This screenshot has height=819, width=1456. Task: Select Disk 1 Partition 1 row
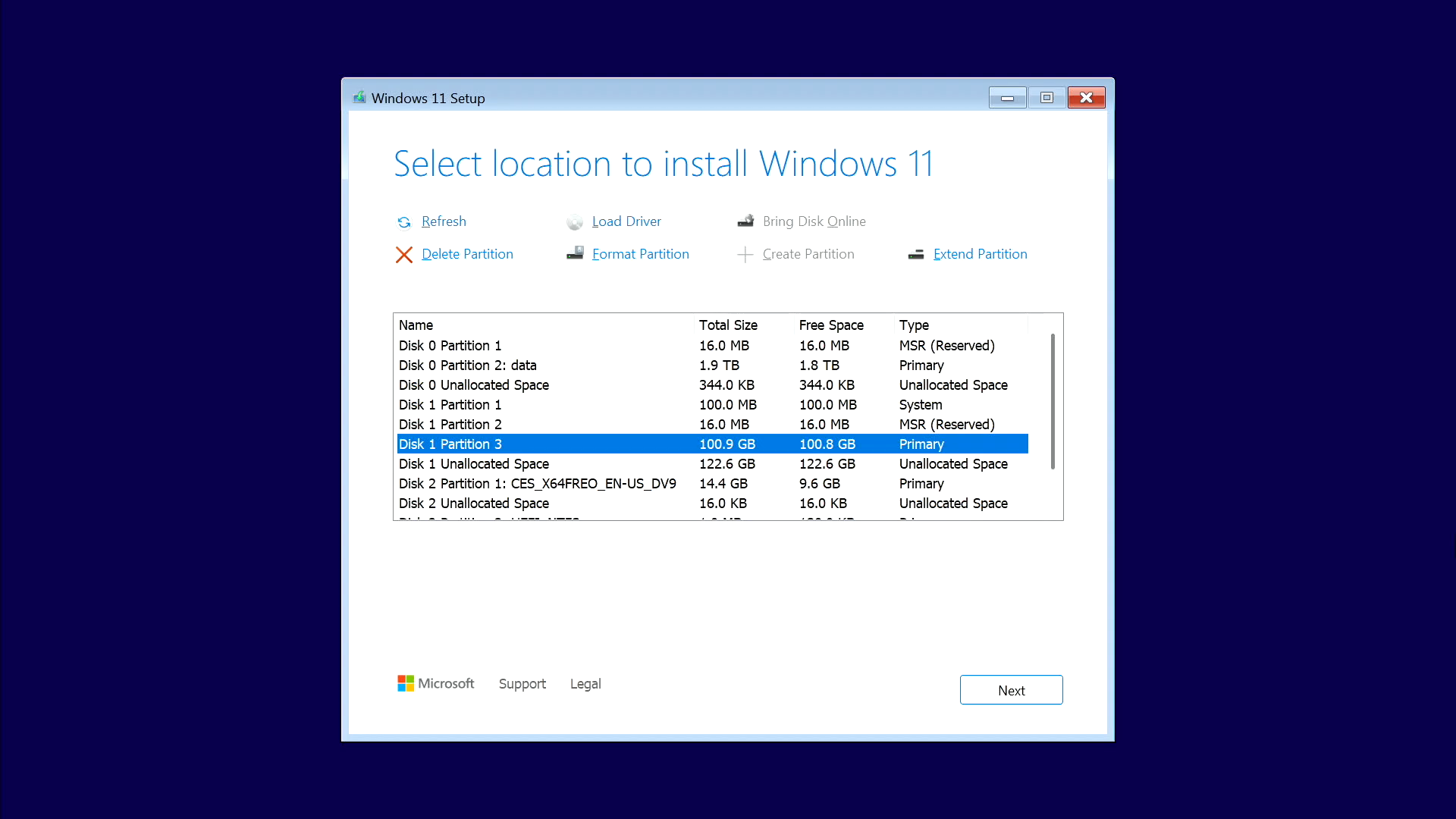712,405
